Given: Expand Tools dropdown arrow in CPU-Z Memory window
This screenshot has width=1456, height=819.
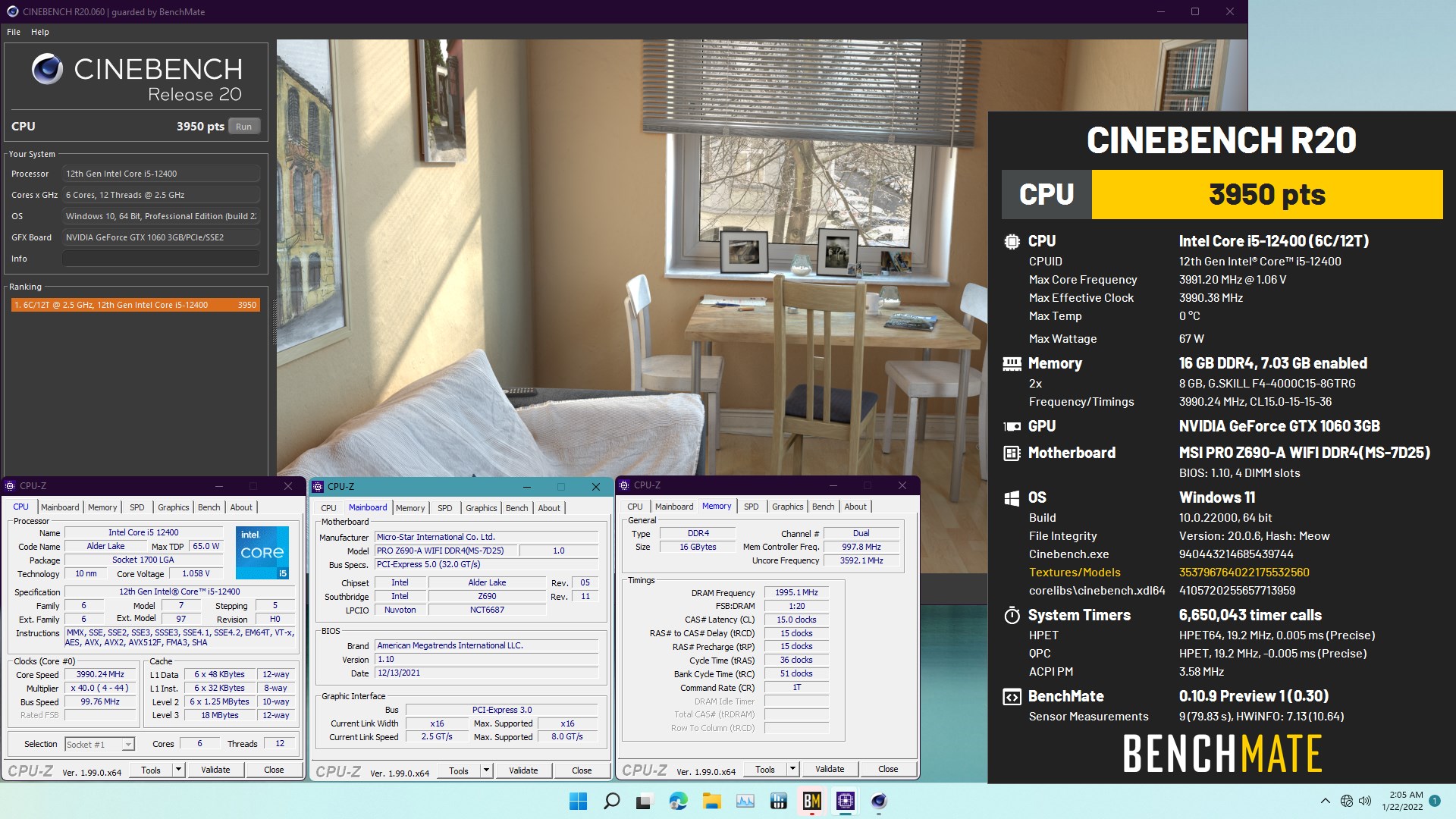Looking at the screenshot, I should (x=792, y=770).
